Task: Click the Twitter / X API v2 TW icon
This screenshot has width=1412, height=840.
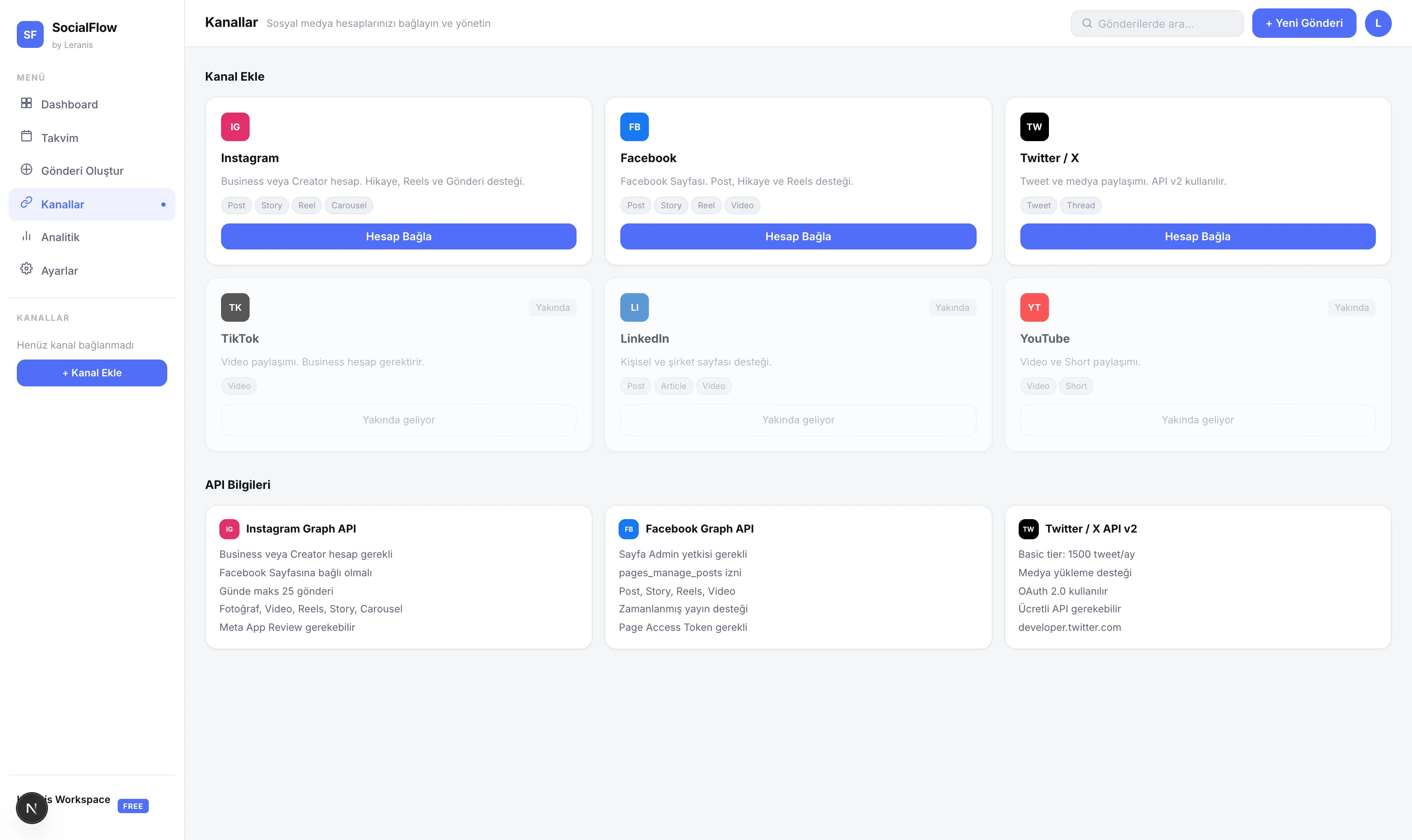Action: (x=1029, y=529)
